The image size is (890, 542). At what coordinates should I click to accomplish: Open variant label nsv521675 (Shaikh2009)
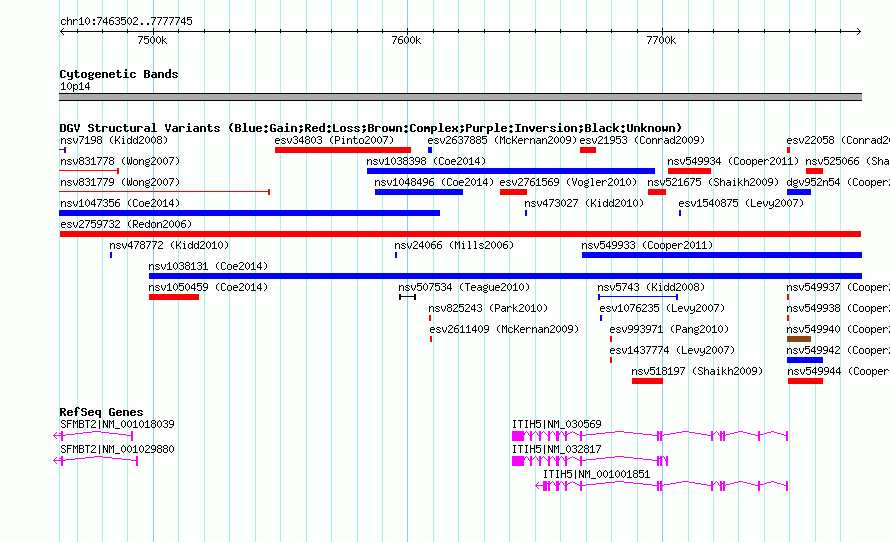tap(713, 182)
